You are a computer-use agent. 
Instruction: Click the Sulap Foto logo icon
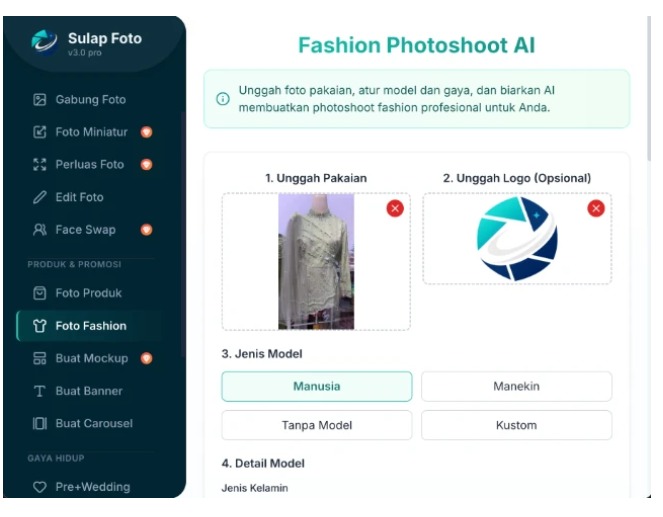coord(45,42)
